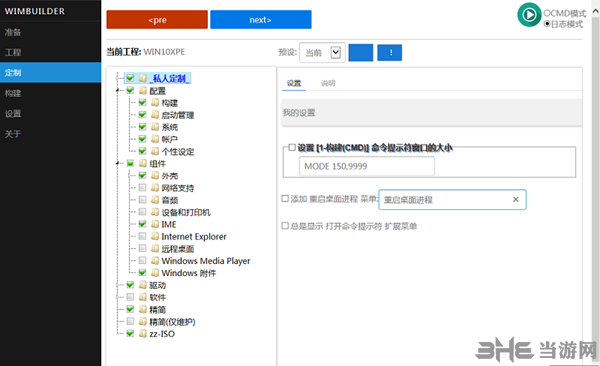The image size is (600, 366).
Task: Select the zz-ISO tree item label
Action: [x=162, y=334]
